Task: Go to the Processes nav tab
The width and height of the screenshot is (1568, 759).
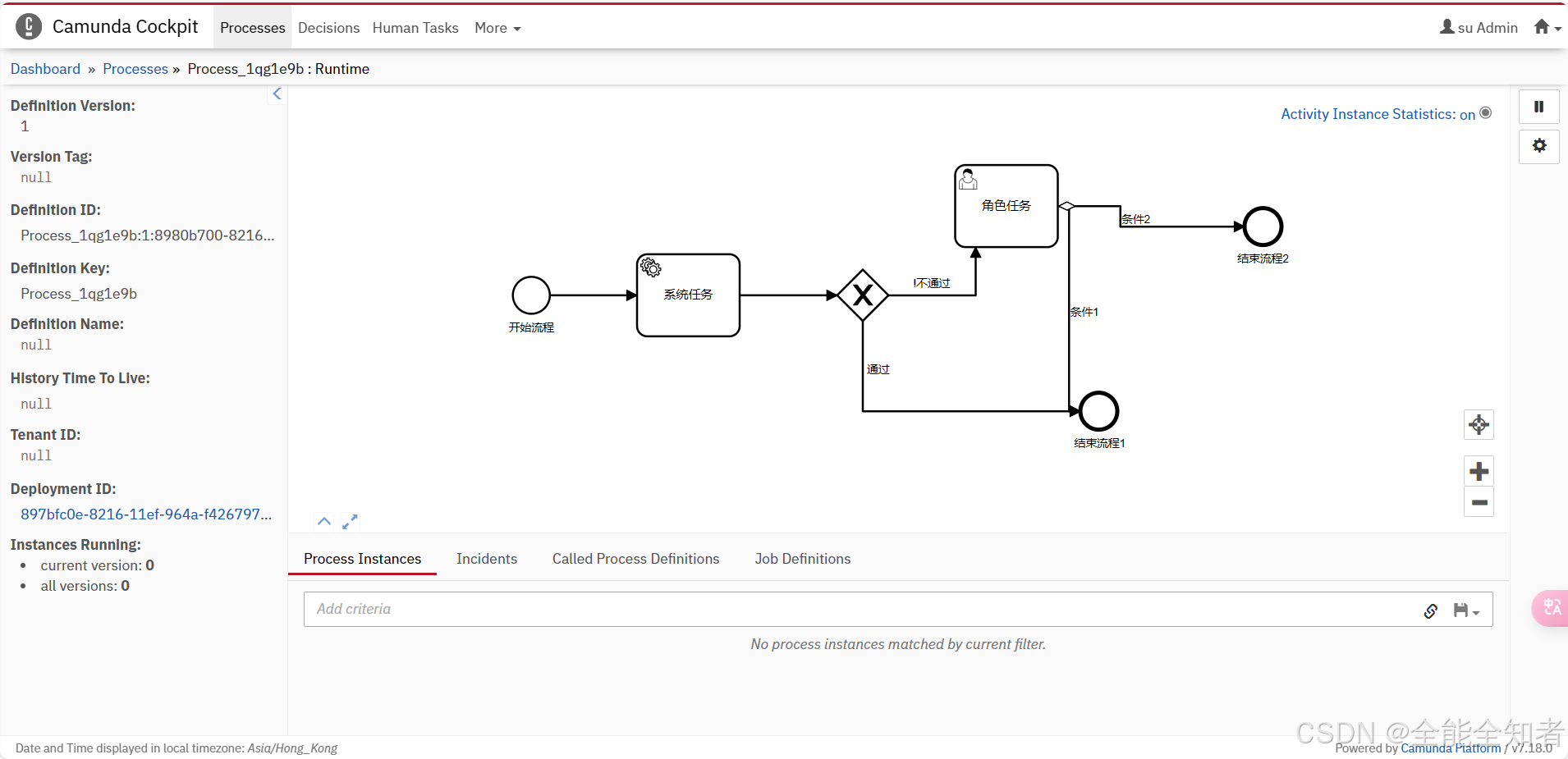Action: (x=252, y=28)
